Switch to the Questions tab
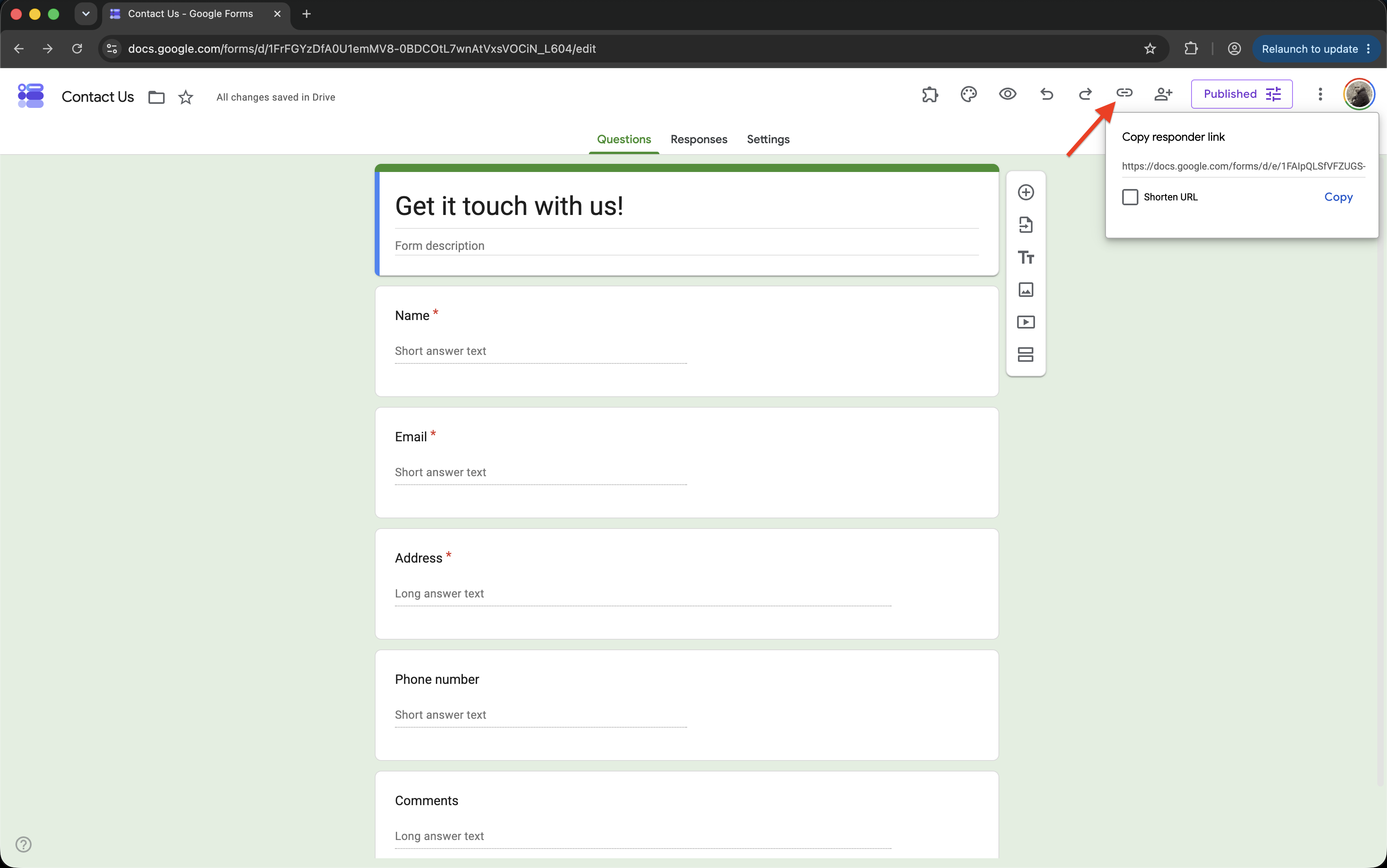The image size is (1387, 868). tap(624, 140)
